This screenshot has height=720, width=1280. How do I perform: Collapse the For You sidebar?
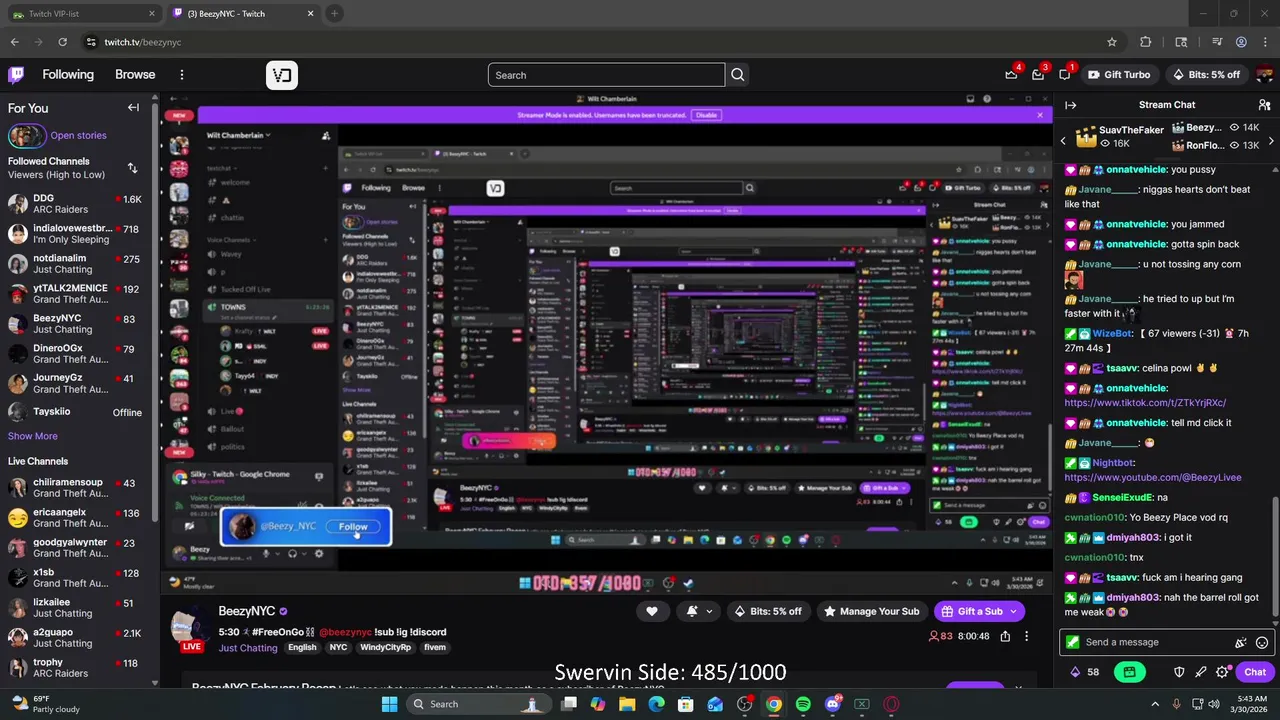click(x=133, y=108)
